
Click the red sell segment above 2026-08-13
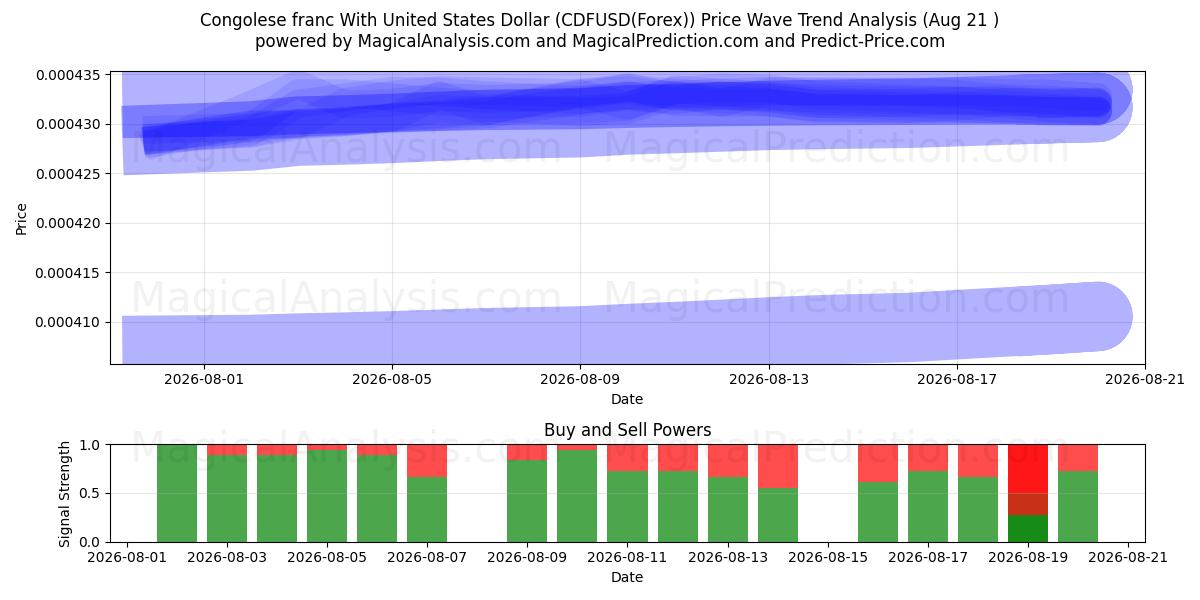(727, 461)
